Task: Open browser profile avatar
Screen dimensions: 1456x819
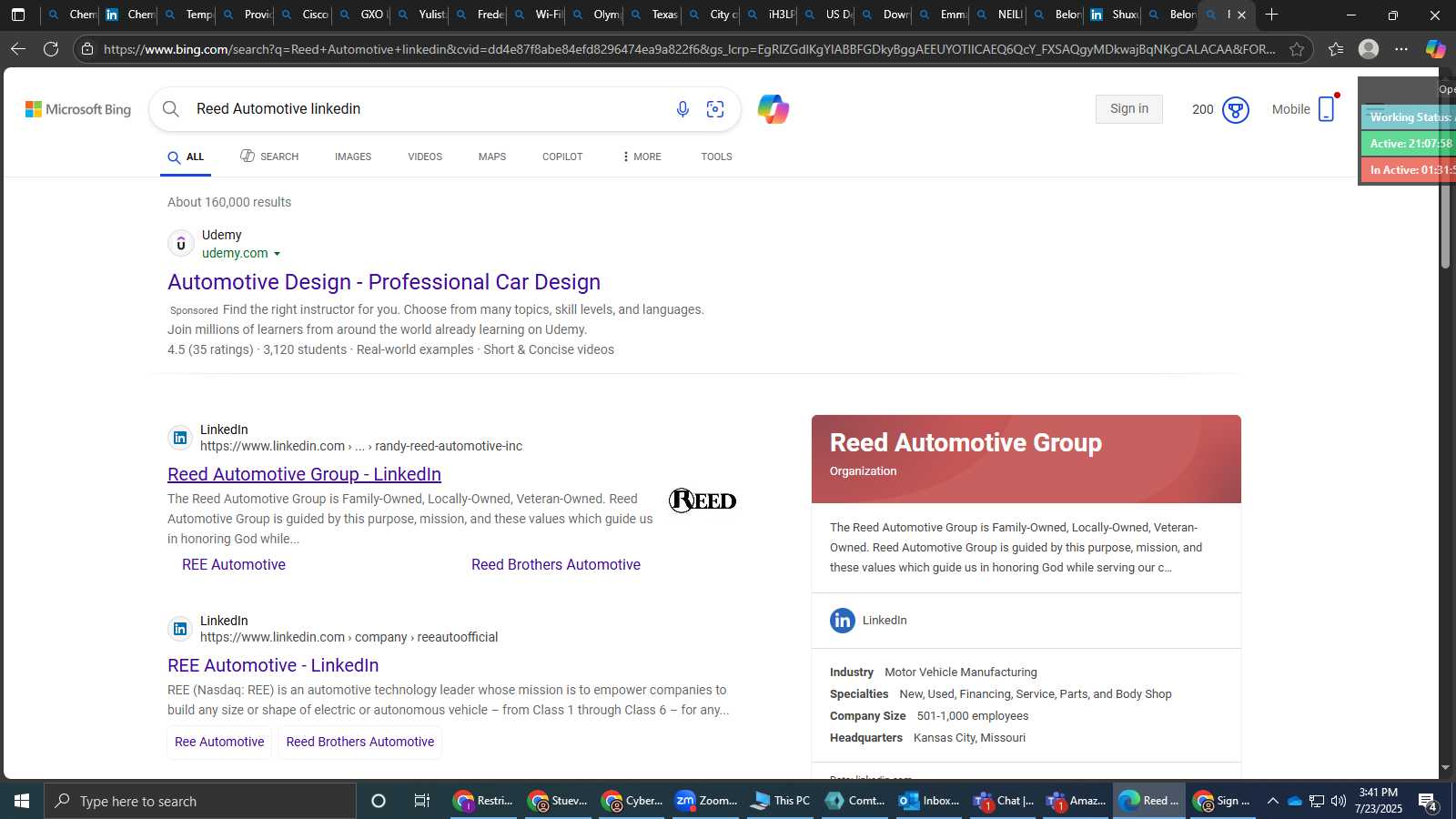Action: coord(1368,49)
